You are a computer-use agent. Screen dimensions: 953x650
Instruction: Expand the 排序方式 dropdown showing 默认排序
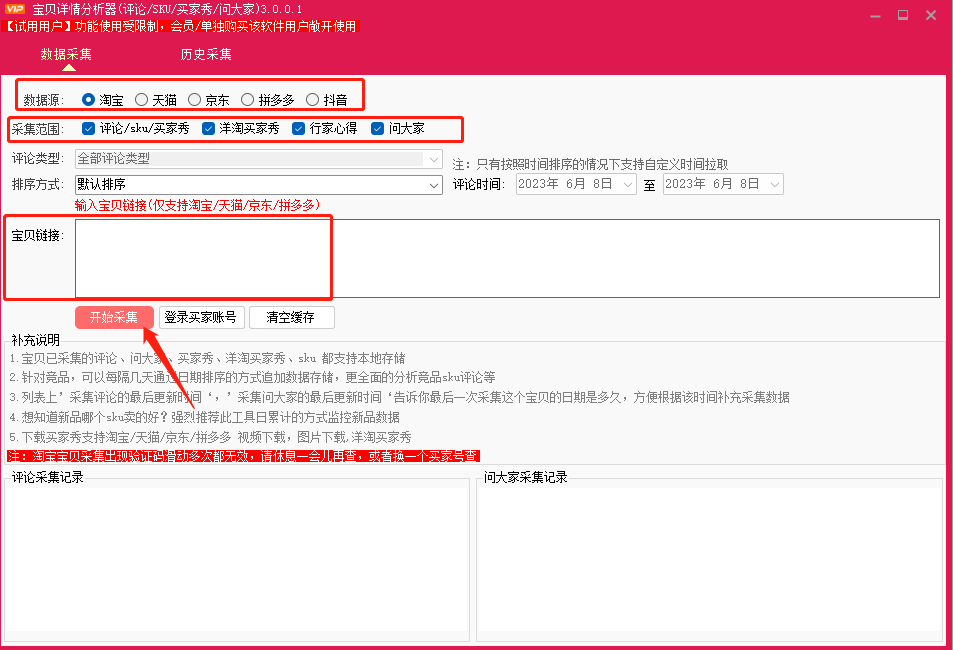pyautogui.click(x=259, y=184)
